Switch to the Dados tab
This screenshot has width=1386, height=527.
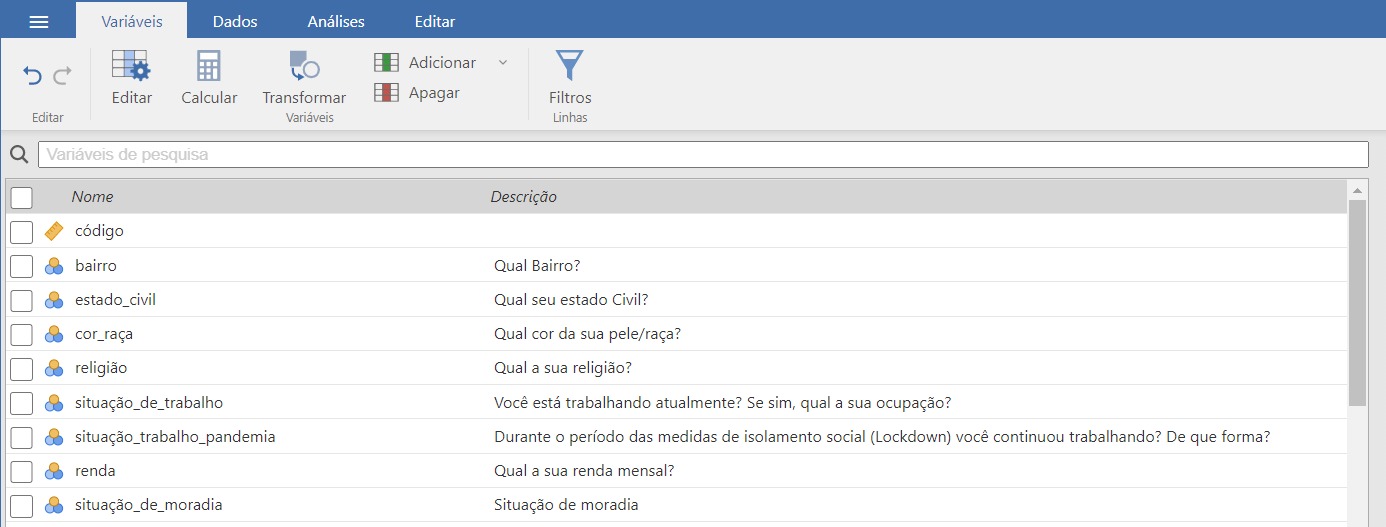tap(235, 21)
